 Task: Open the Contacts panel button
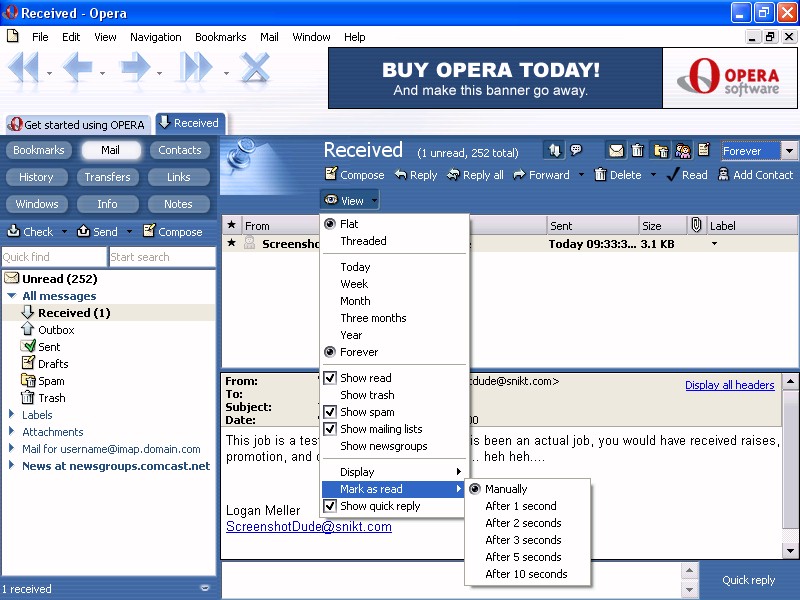[x=180, y=150]
